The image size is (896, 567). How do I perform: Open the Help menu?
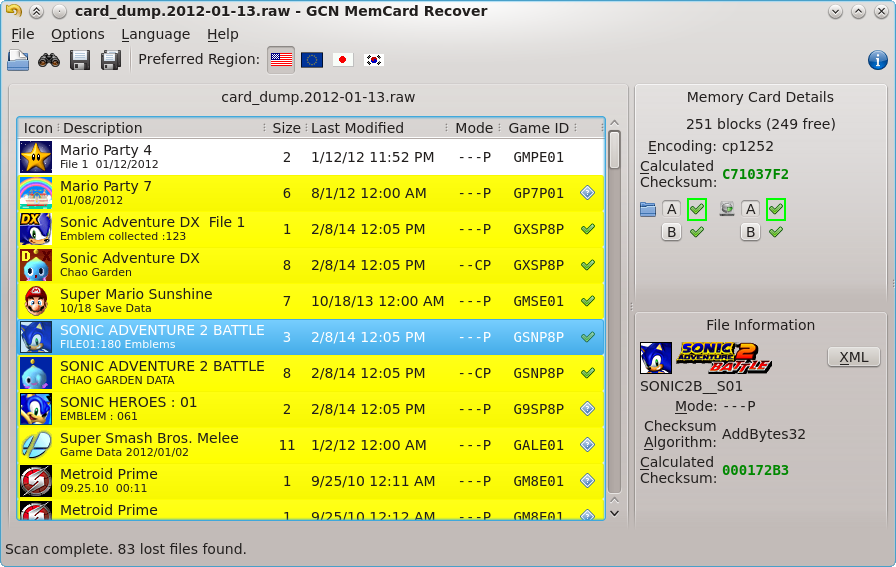[222, 34]
